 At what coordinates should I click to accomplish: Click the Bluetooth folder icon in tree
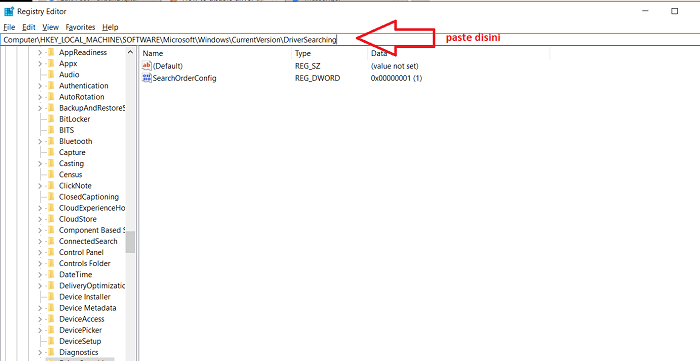point(51,141)
